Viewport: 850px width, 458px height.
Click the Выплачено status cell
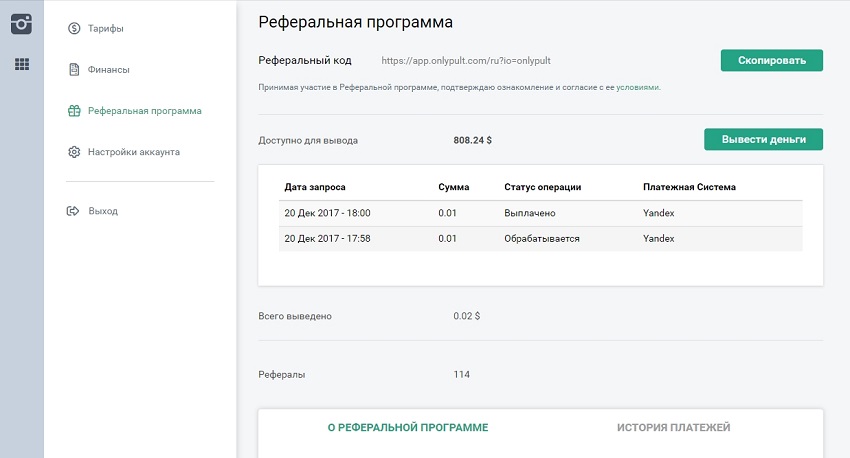pyautogui.click(x=530, y=213)
